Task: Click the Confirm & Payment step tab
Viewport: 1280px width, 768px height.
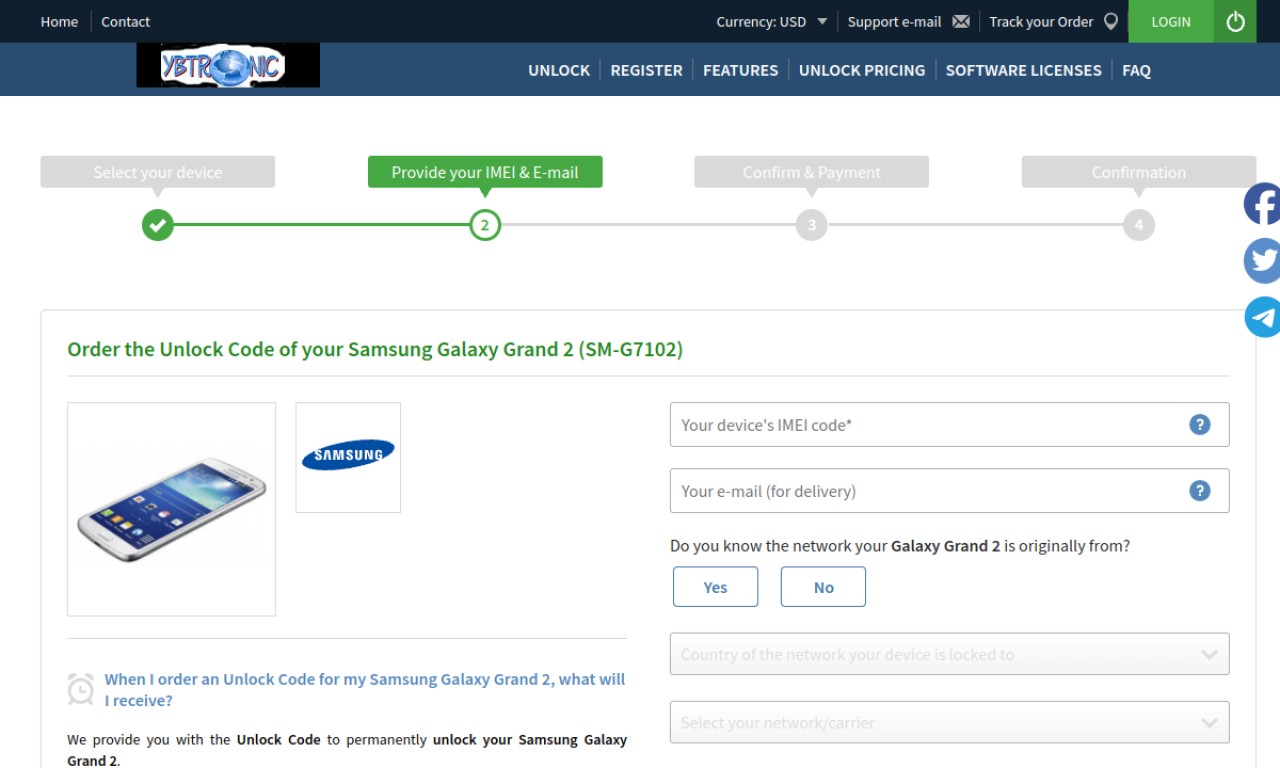Action: 812,172
